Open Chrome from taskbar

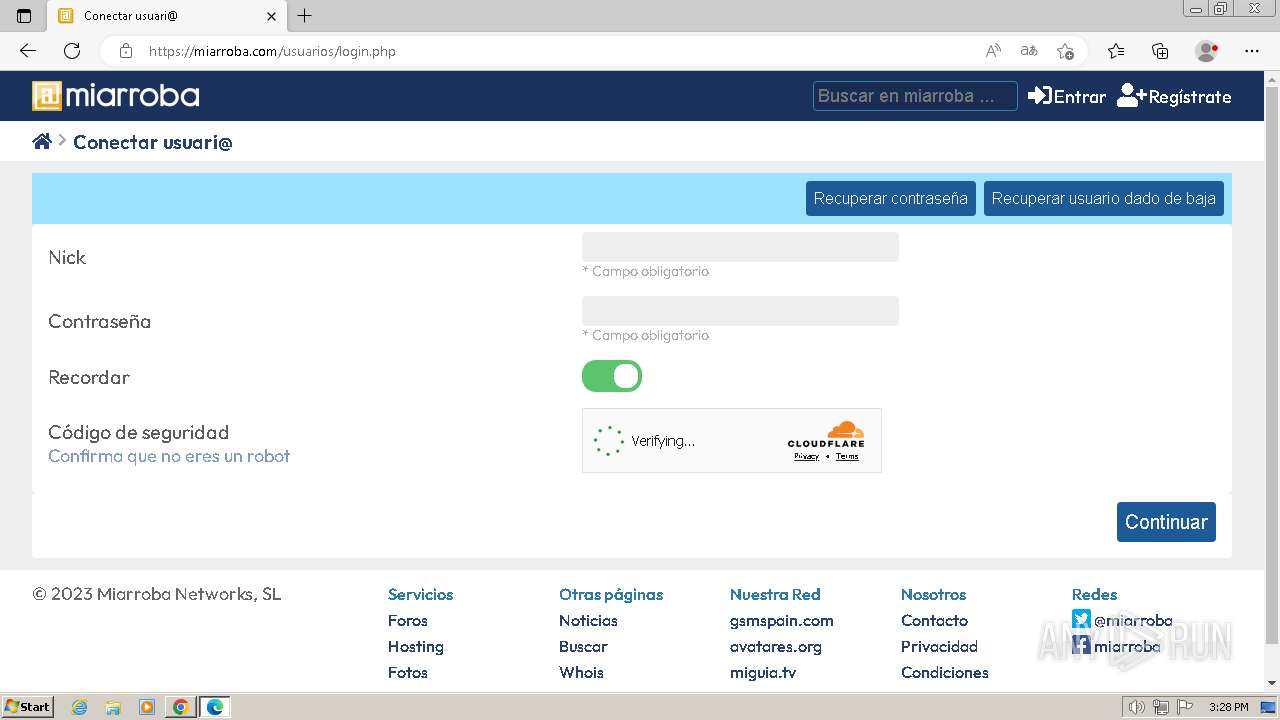pos(181,707)
